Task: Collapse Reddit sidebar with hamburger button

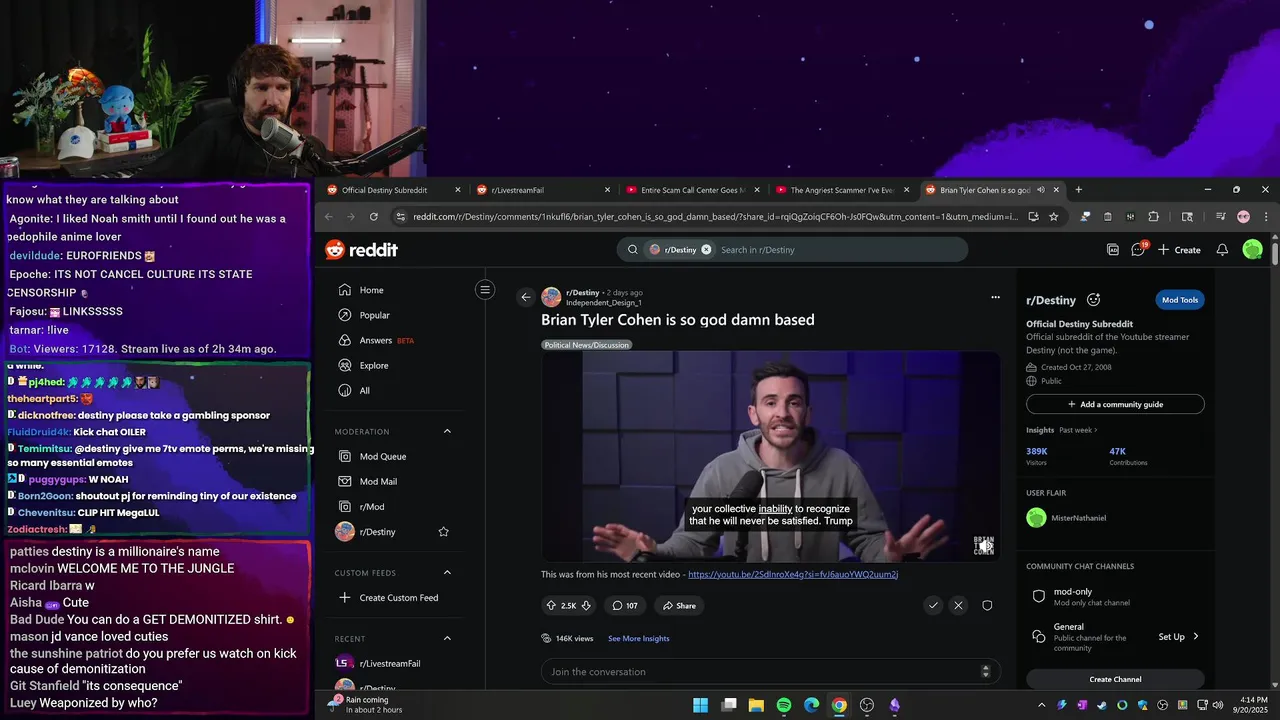Action: point(485,290)
